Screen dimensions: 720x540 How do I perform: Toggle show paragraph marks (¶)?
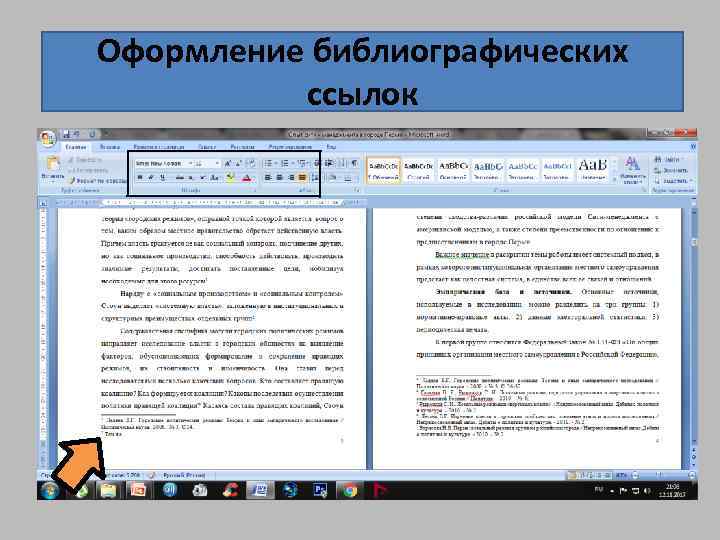pos(354,163)
